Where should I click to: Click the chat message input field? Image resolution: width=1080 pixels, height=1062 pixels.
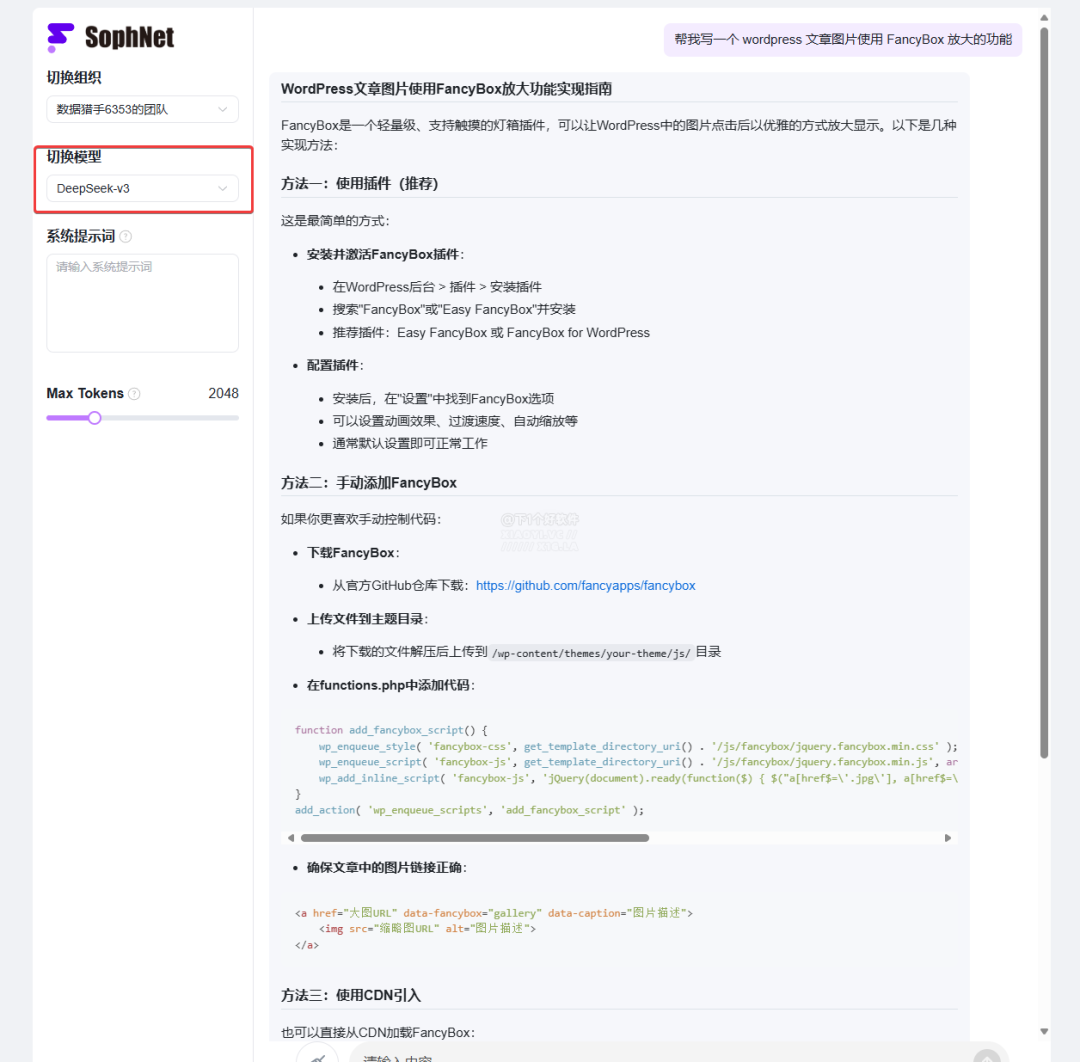pos(650,1056)
